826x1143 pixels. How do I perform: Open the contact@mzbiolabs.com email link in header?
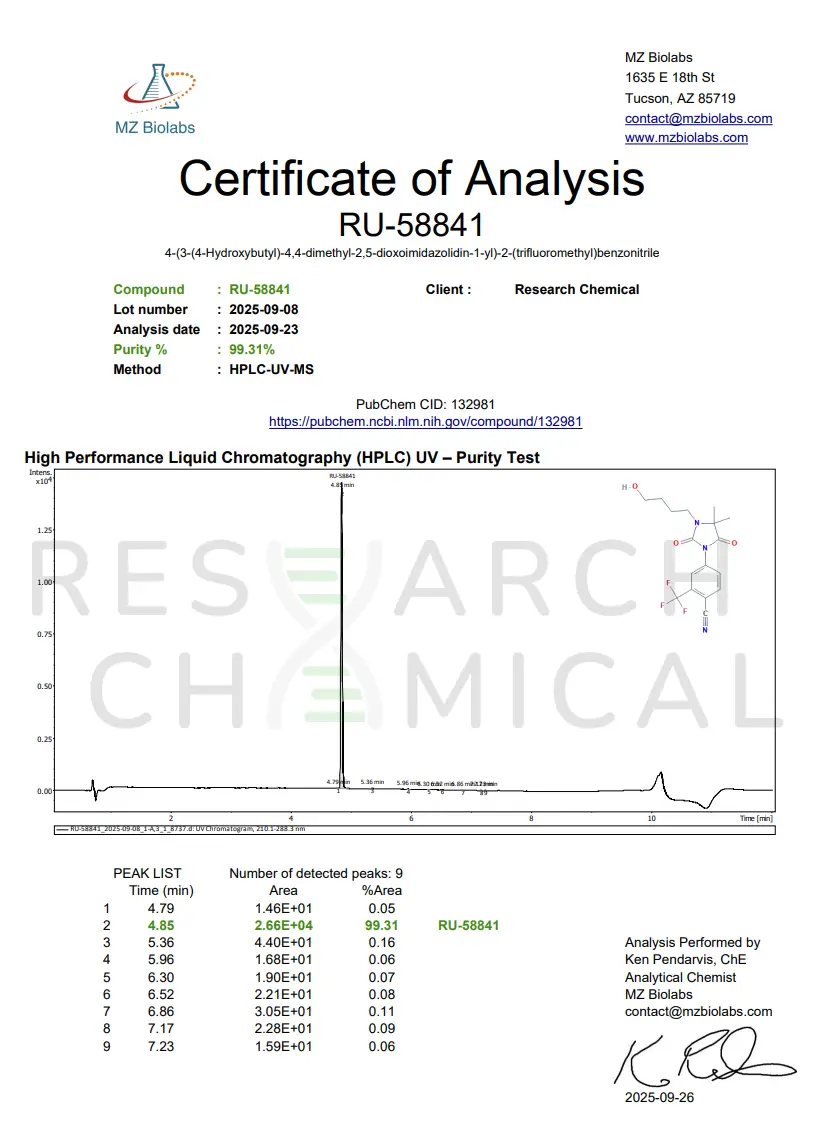698,118
